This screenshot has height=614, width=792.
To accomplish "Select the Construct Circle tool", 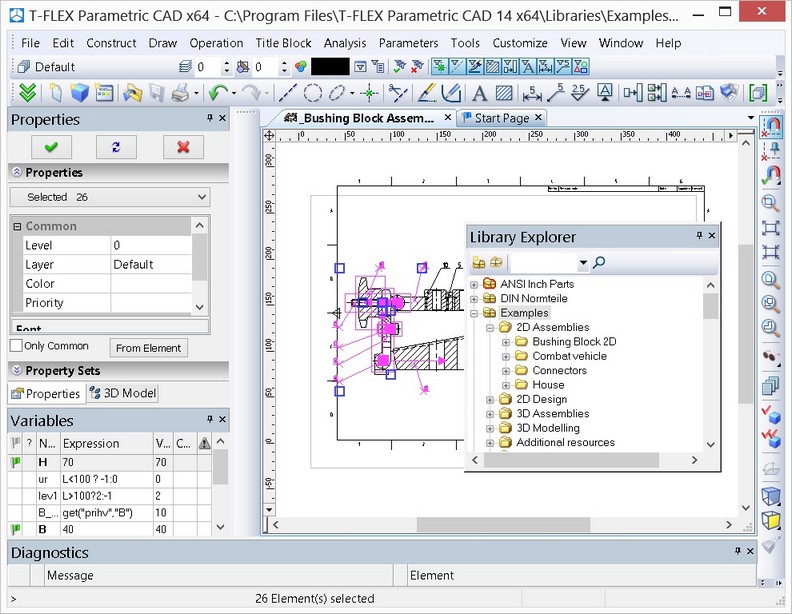I will (313, 93).
